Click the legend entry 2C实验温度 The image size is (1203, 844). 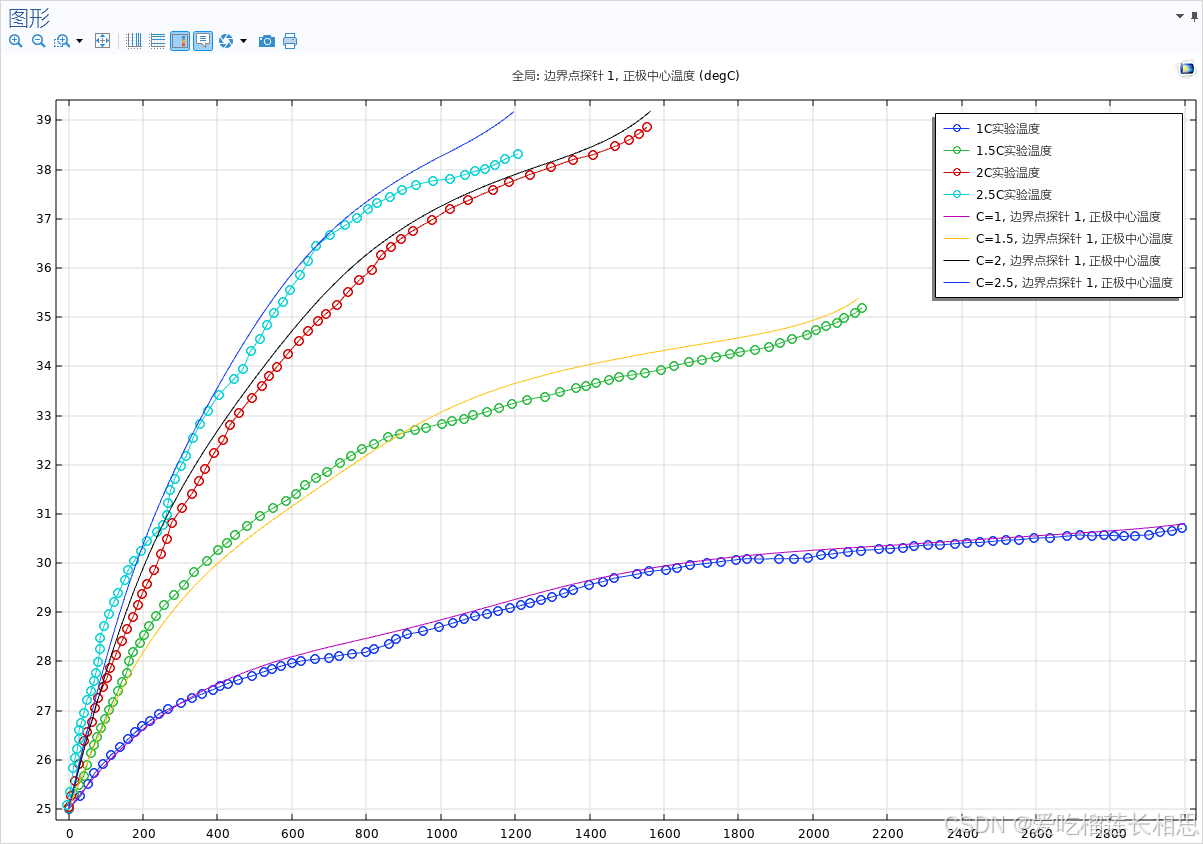click(x=1007, y=172)
